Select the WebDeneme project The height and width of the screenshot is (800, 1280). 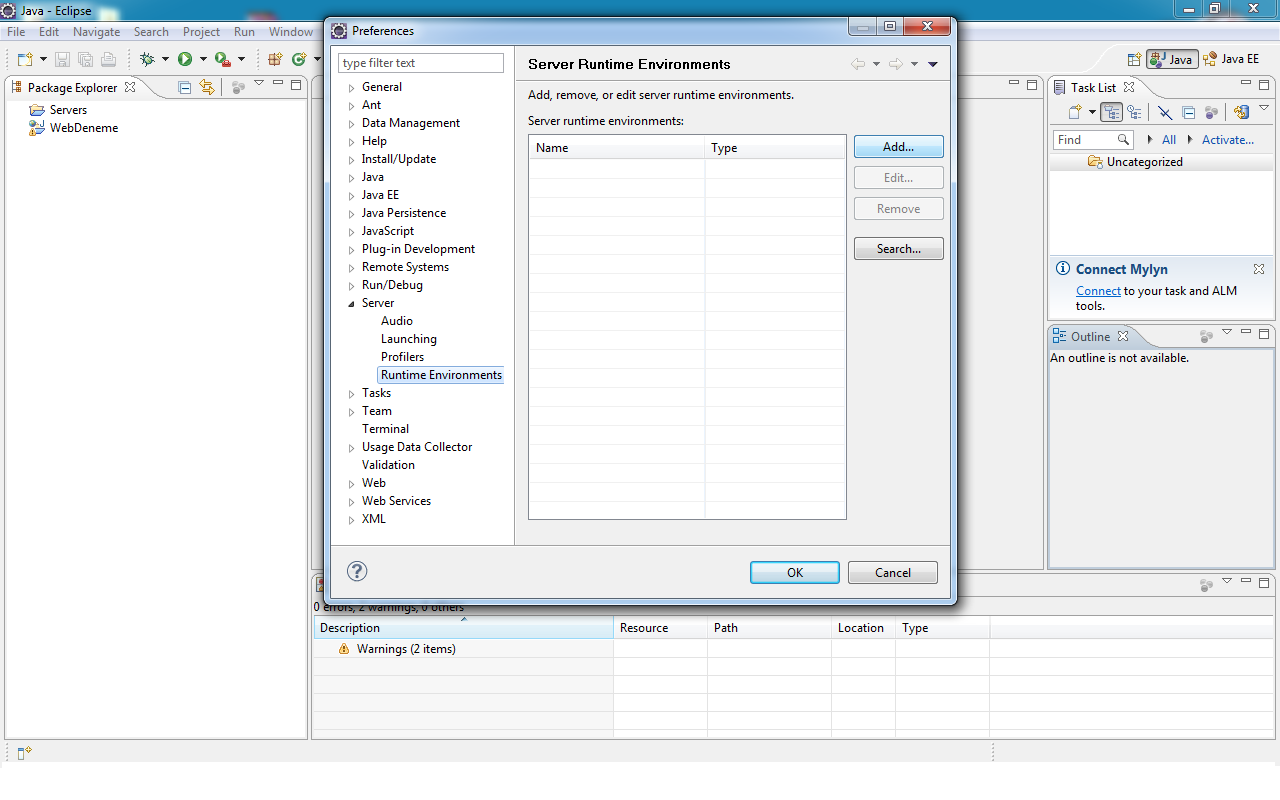pos(74,128)
